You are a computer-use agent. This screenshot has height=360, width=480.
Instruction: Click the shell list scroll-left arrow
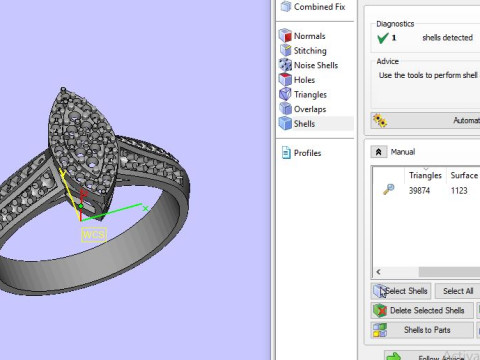pos(378,272)
